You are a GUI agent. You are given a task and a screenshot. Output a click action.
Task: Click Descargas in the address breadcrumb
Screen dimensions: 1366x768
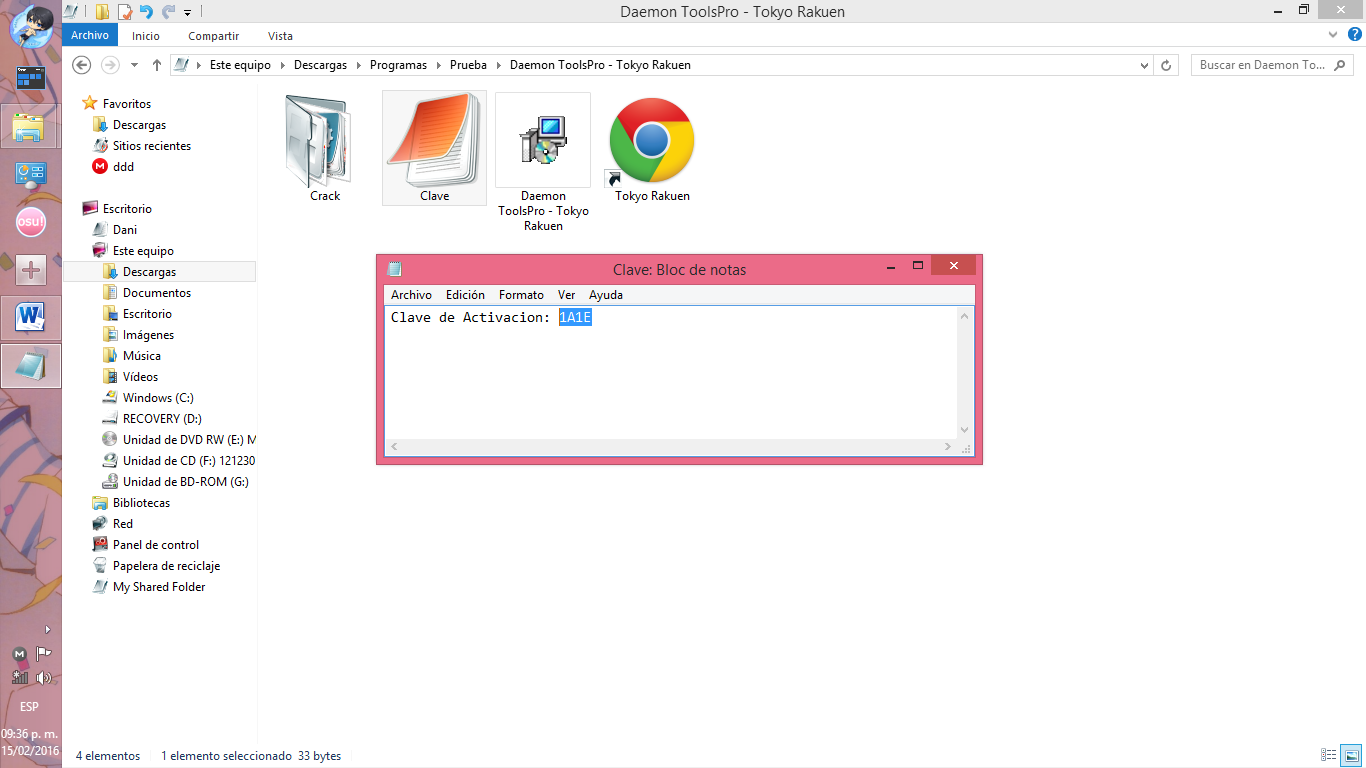pyautogui.click(x=320, y=65)
